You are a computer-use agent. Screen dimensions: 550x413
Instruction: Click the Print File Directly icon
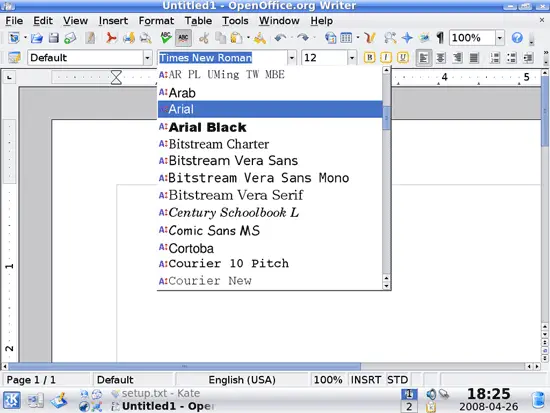click(x=129, y=38)
